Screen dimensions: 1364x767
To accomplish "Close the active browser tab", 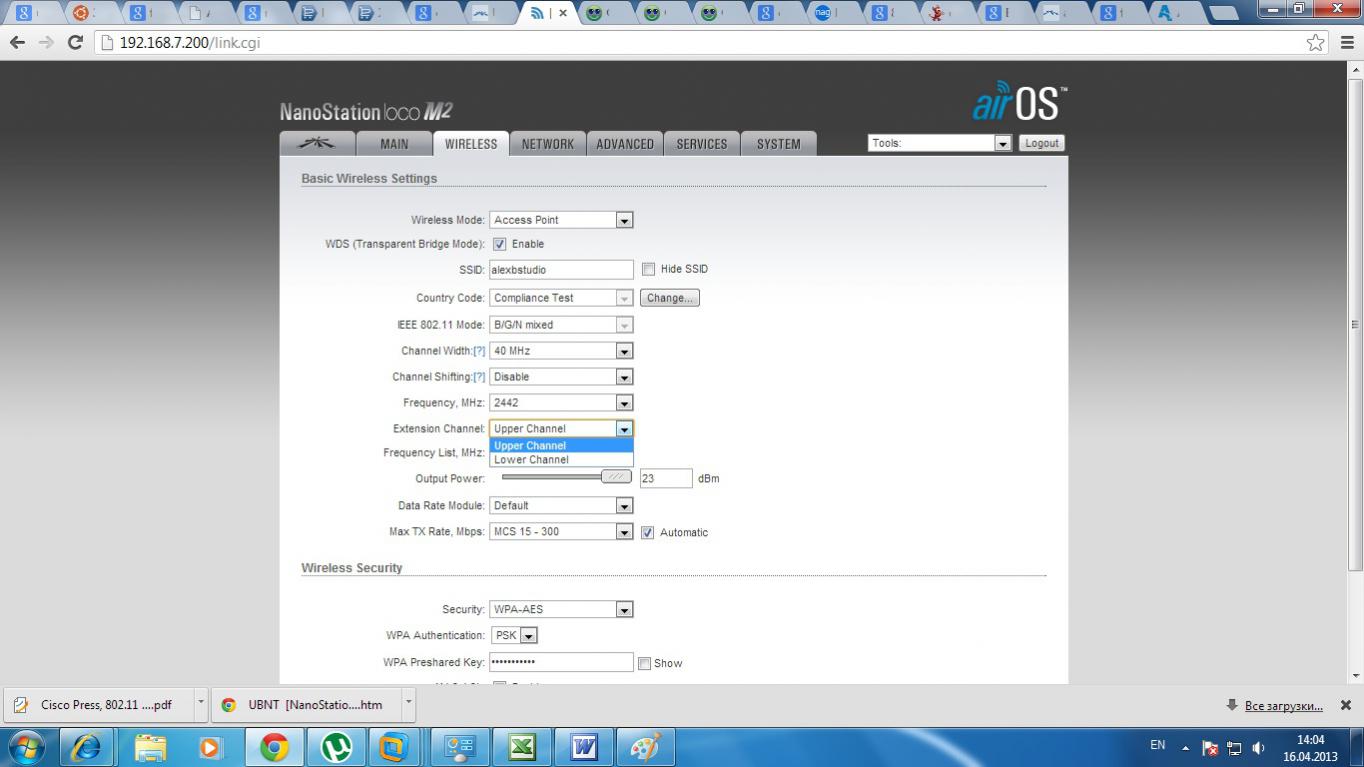I will (563, 13).
